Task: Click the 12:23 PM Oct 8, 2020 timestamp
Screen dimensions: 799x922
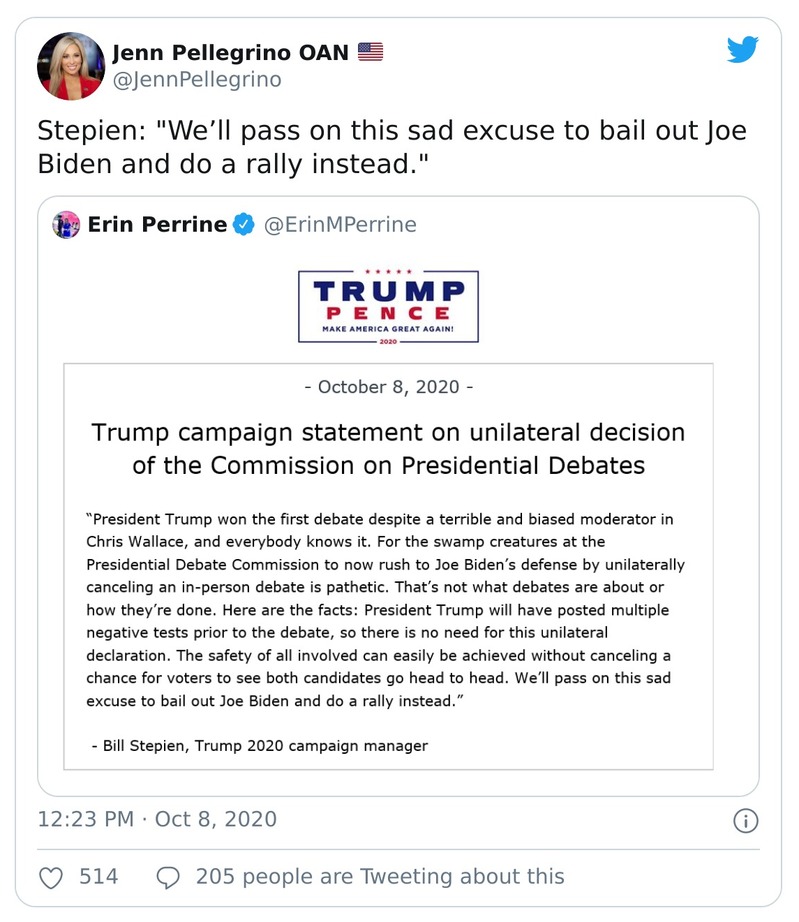Action: pos(157,820)
